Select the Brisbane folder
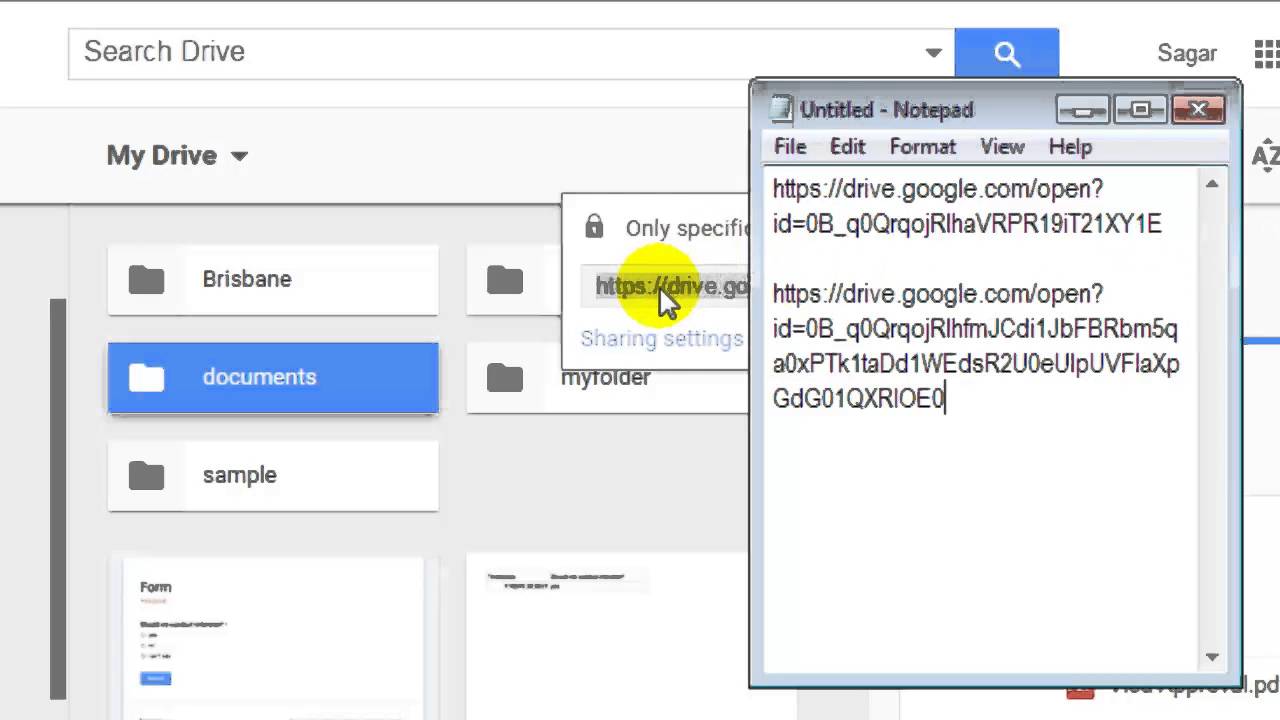This screenshot has width=1280, height=720. 273,280
